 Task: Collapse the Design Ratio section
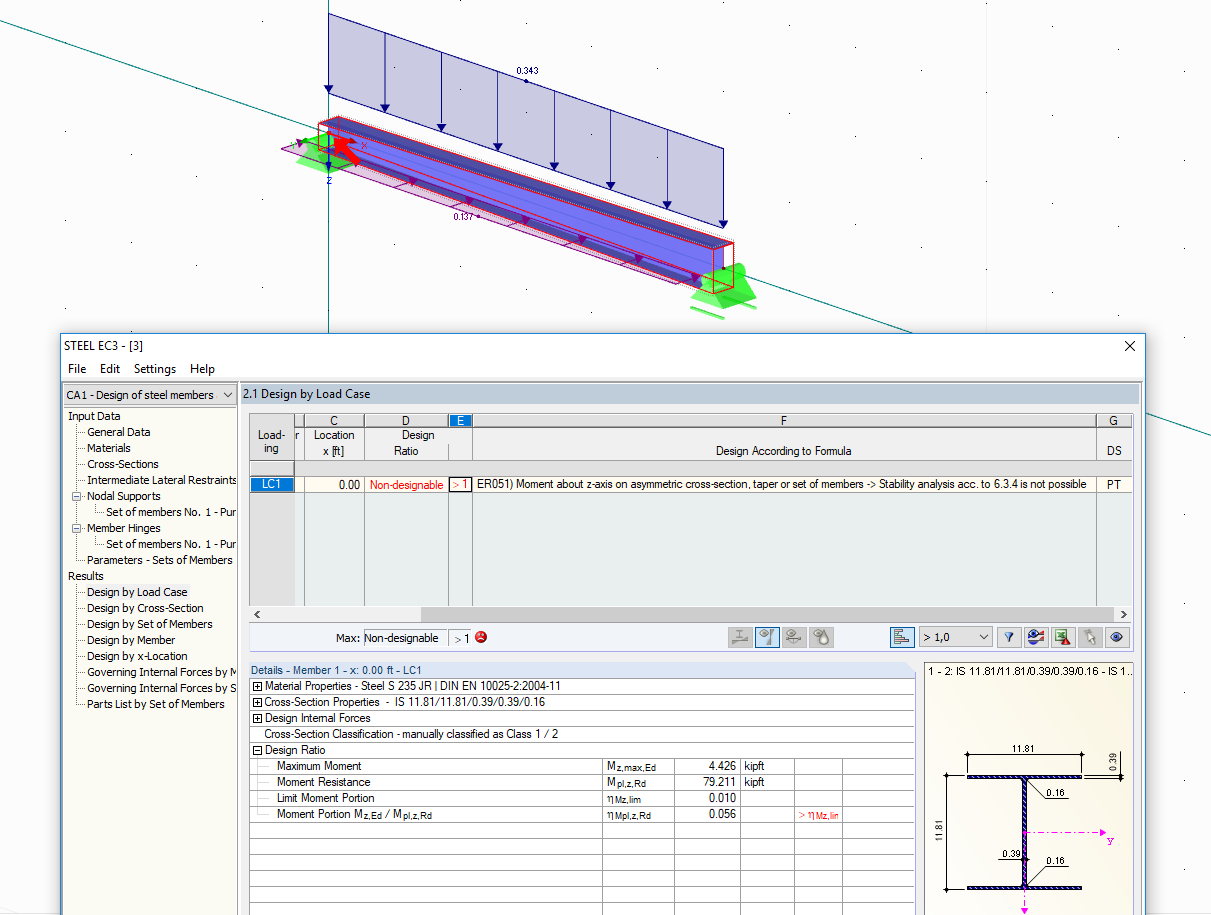click(257, 750)
